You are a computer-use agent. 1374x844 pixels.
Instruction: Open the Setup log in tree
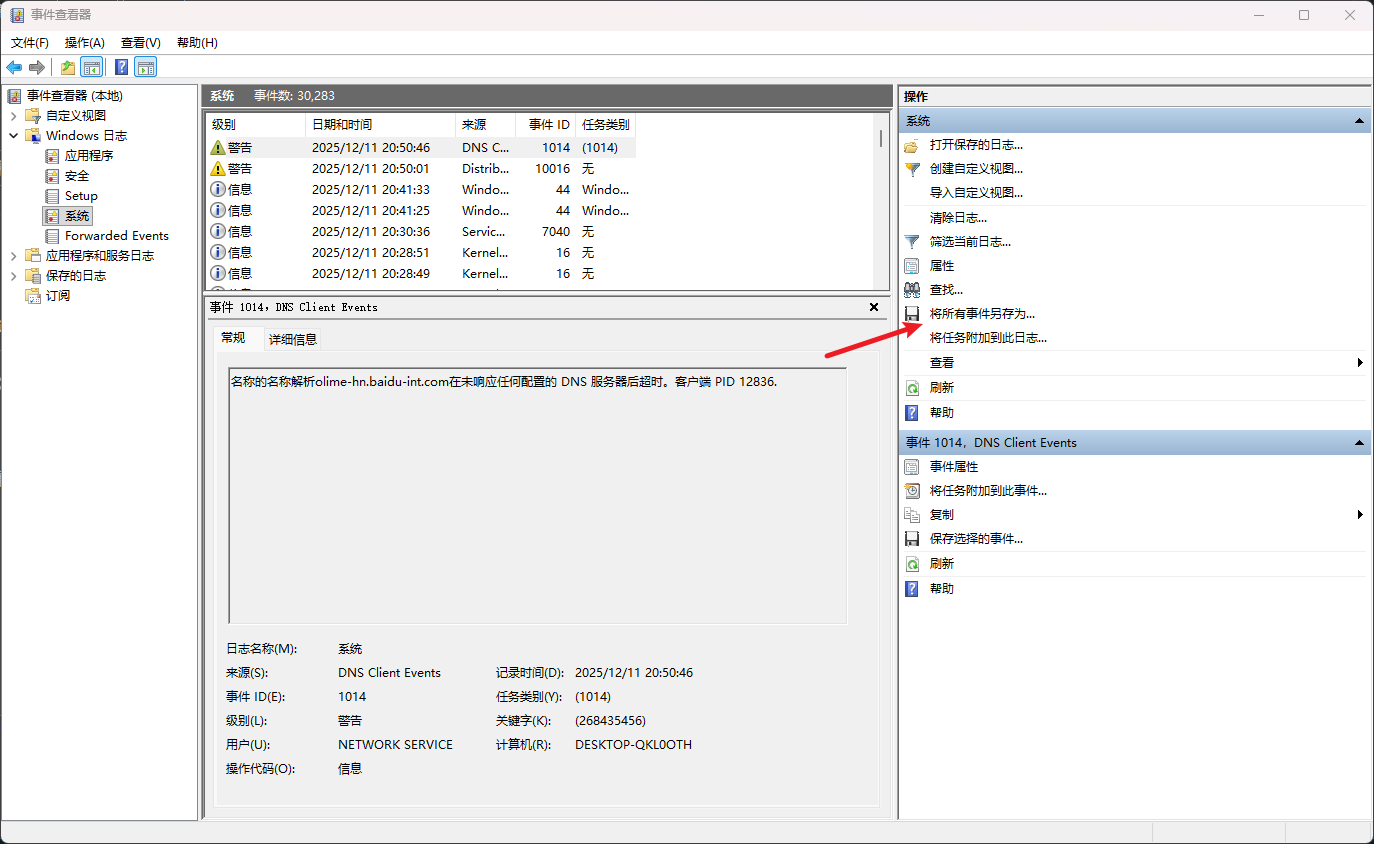point(71,195)
